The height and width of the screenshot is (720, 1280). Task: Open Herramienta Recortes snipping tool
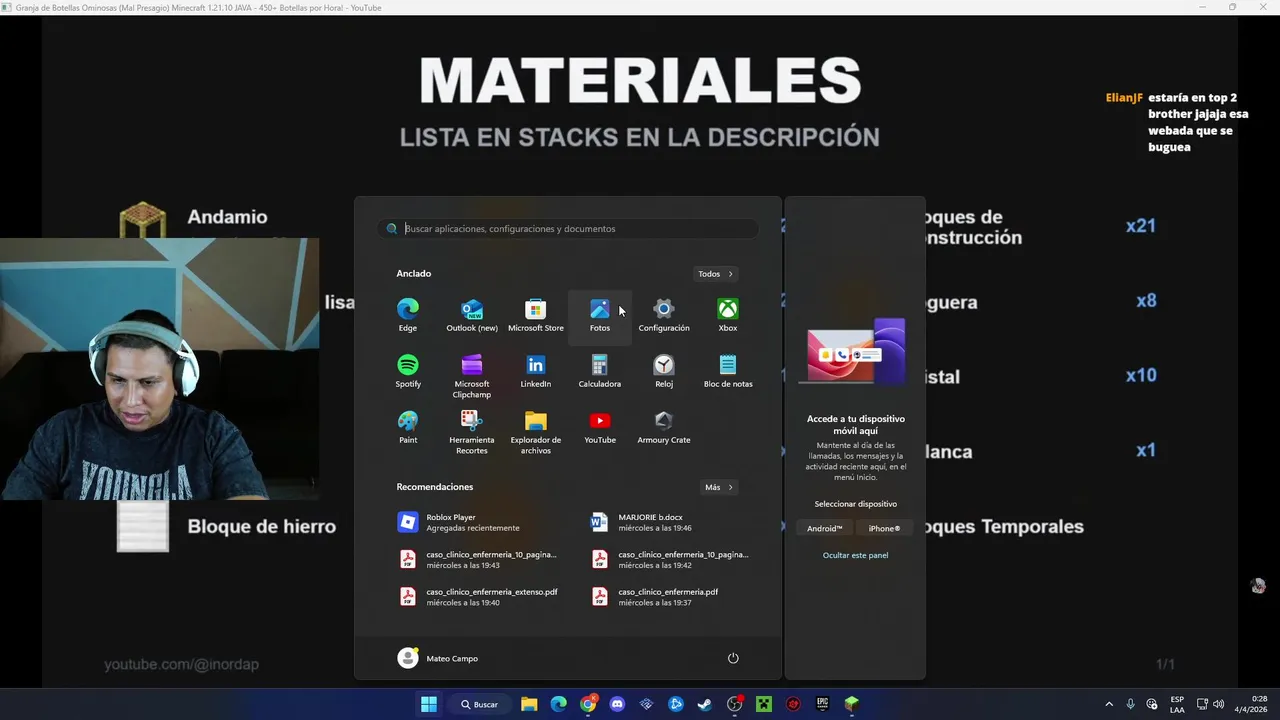pyautogui.click(x=472, y=432)
